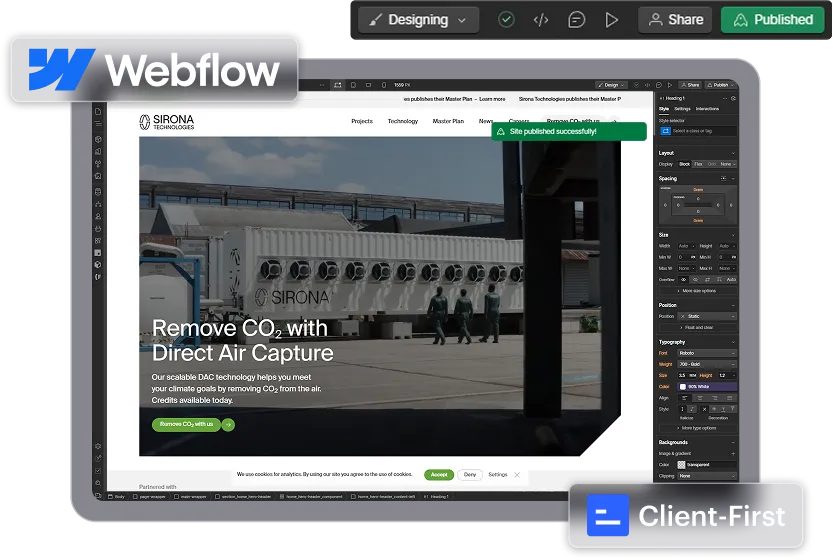Click the Share button beside Published
Viewport: 833px width, 560px height.
coord(675,20)
